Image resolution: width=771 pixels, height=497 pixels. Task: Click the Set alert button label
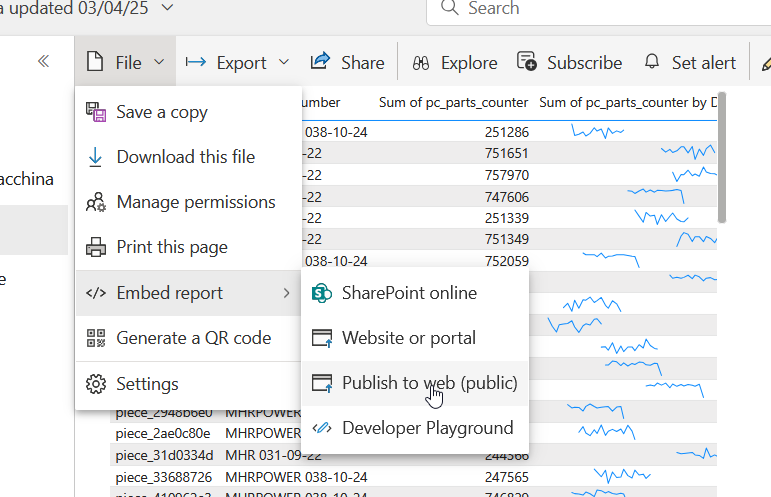(704, 63)
